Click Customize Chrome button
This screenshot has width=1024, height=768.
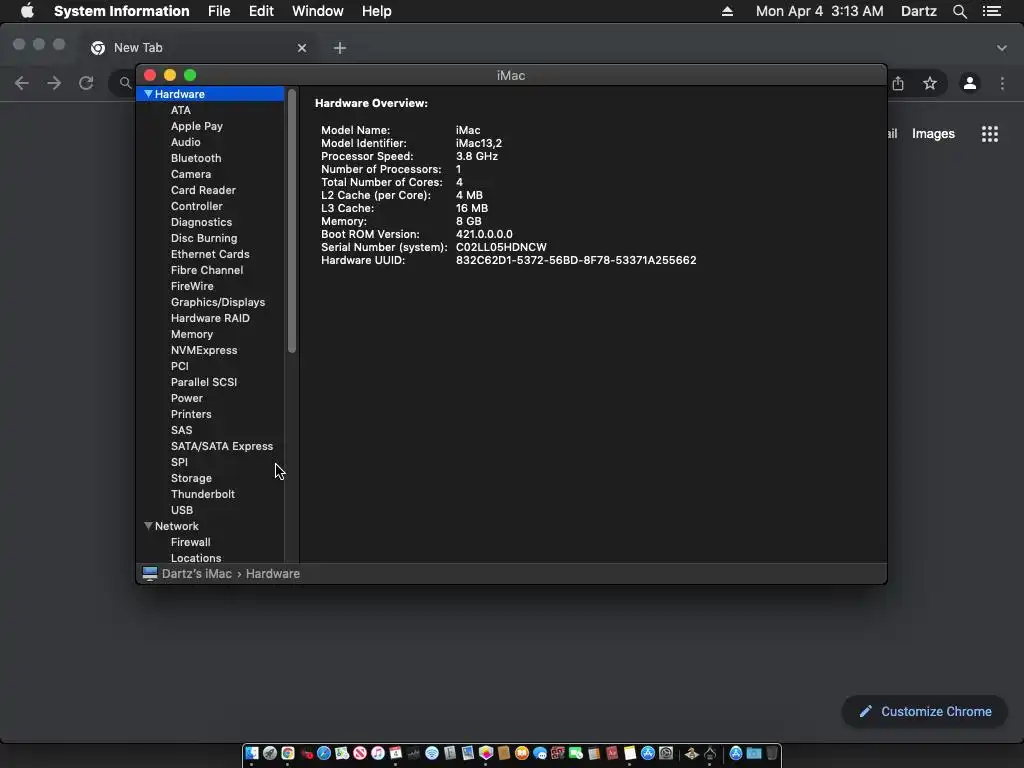click(925, 711)
